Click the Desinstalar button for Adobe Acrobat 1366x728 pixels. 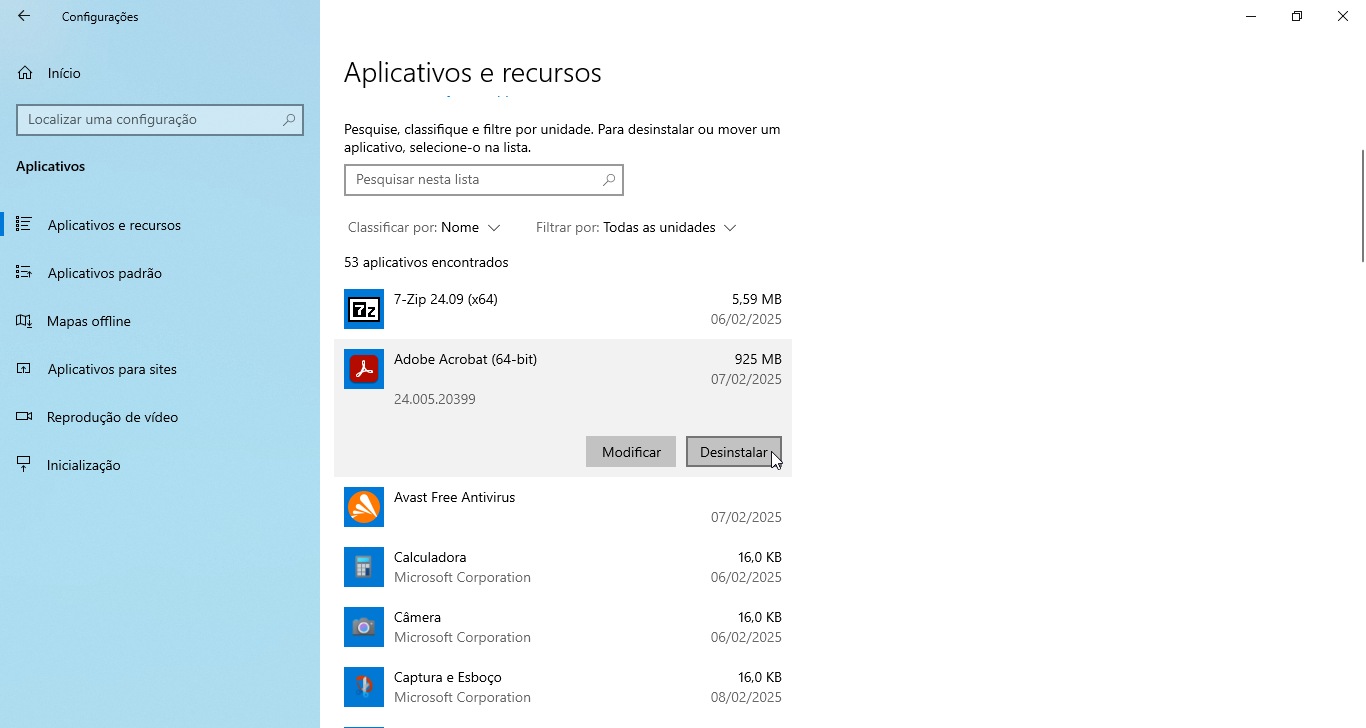(734, 452)
